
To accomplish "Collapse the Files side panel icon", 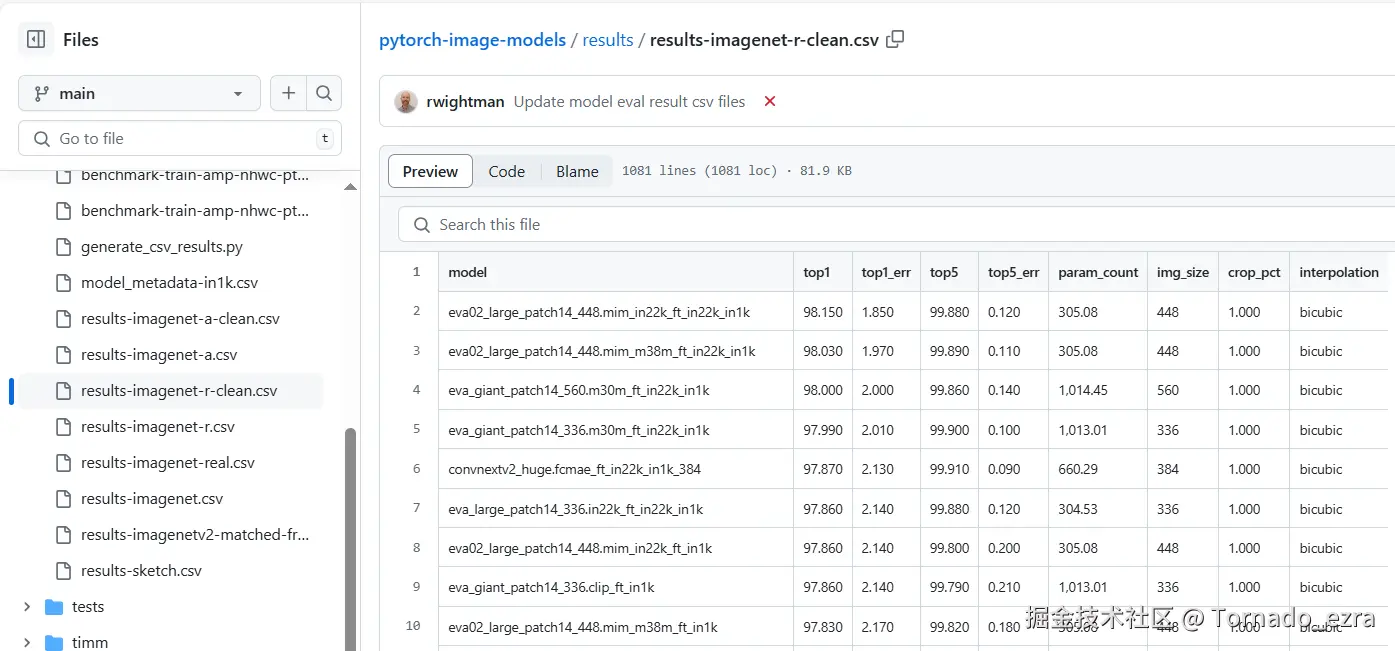I will 36,40.
